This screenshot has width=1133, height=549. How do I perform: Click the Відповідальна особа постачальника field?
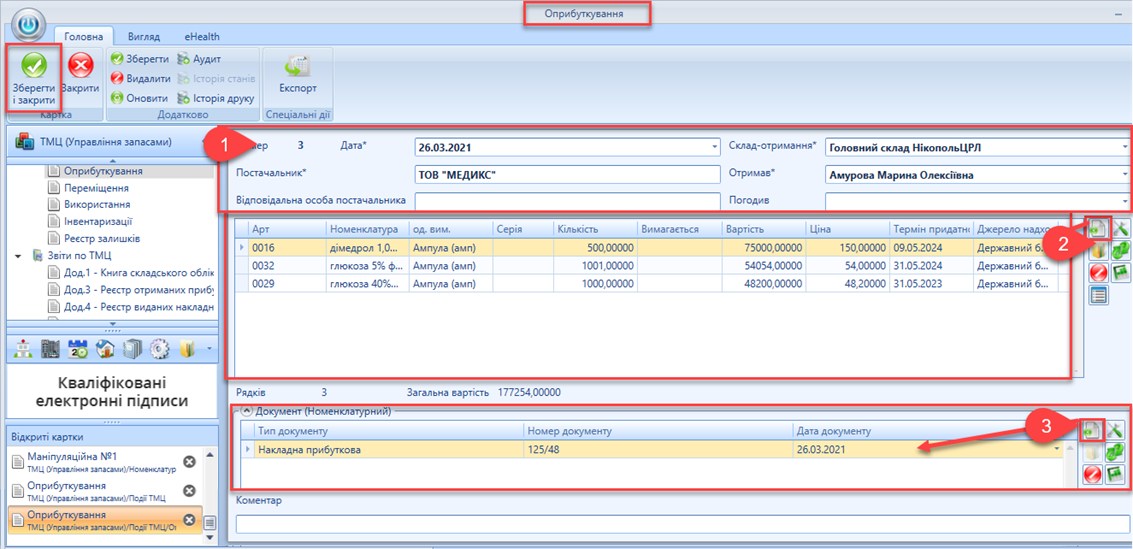pyautogui.click(x=568, y=200)
